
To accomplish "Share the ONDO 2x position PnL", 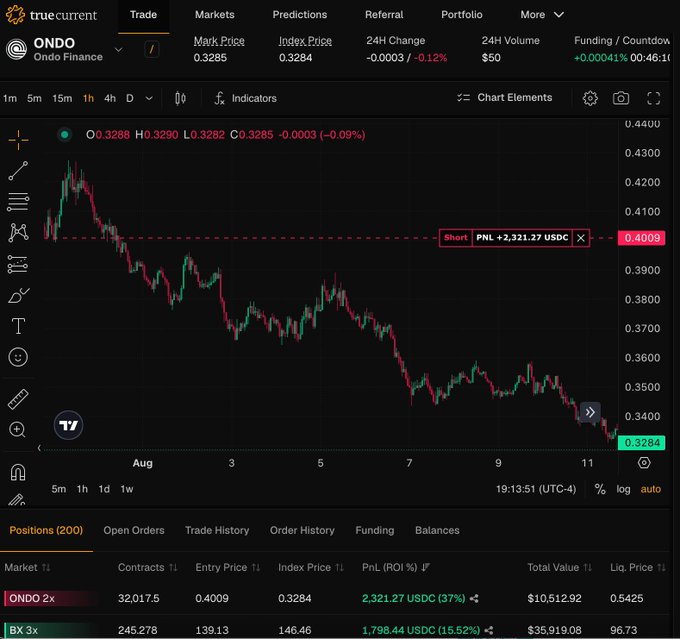I will [474, 599].
